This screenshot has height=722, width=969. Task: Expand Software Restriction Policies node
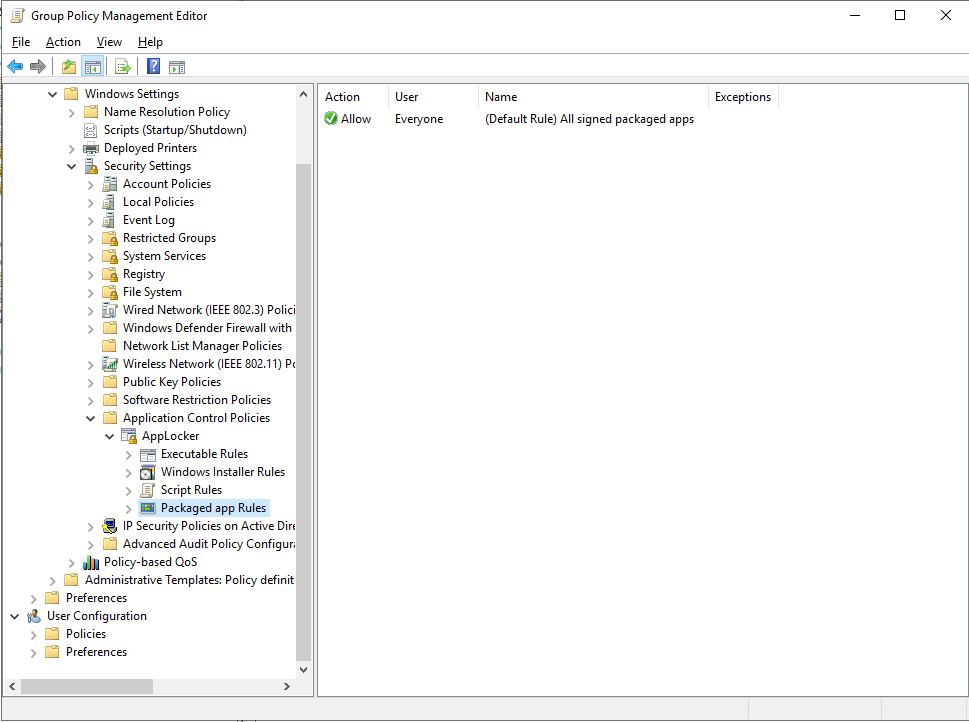tap(91, 401)
